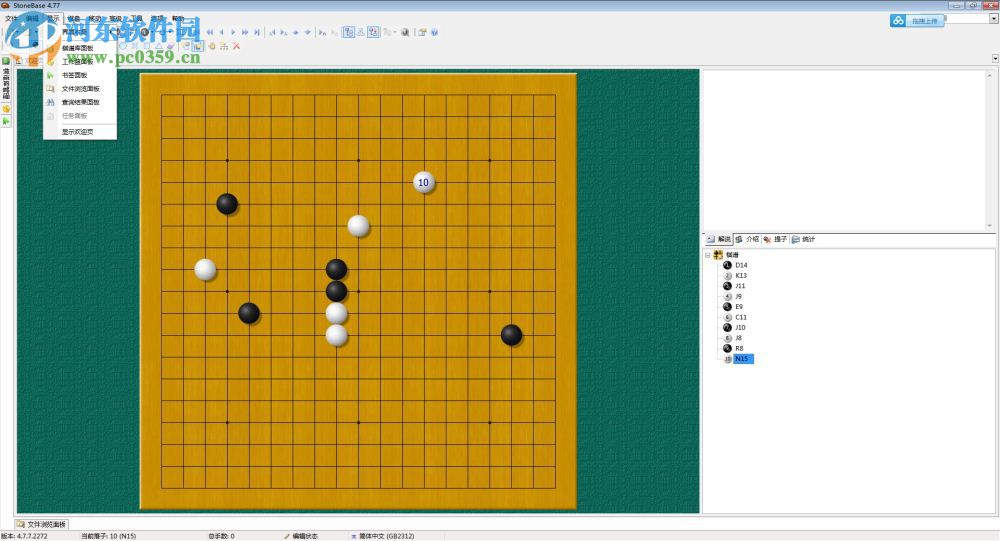Click the status text 简体中文 (GB2312)
This screenshot has height=541, width=1000.
[x=386, y=536]
